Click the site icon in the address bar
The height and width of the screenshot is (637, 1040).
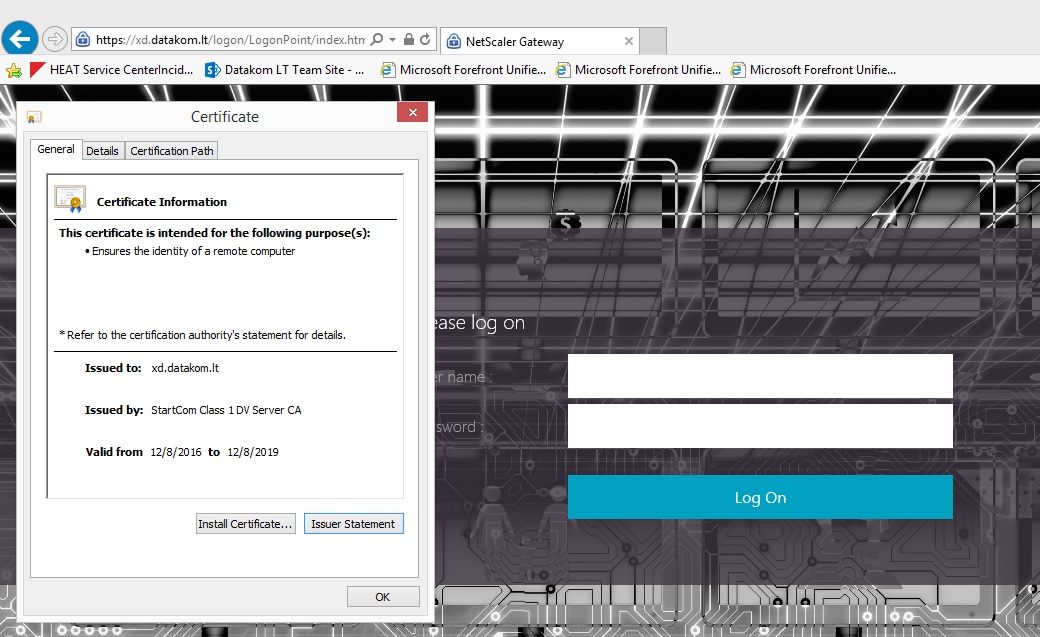[83, 40]
